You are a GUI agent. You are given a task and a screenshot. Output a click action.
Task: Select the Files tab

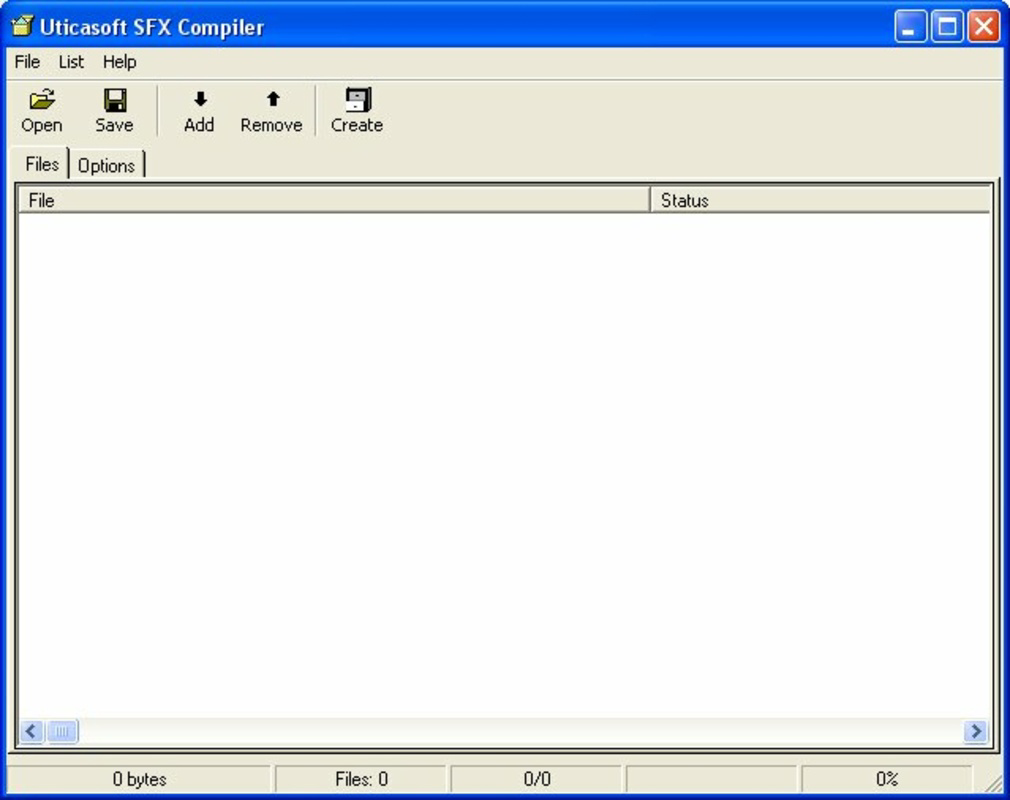click(40, 164)
